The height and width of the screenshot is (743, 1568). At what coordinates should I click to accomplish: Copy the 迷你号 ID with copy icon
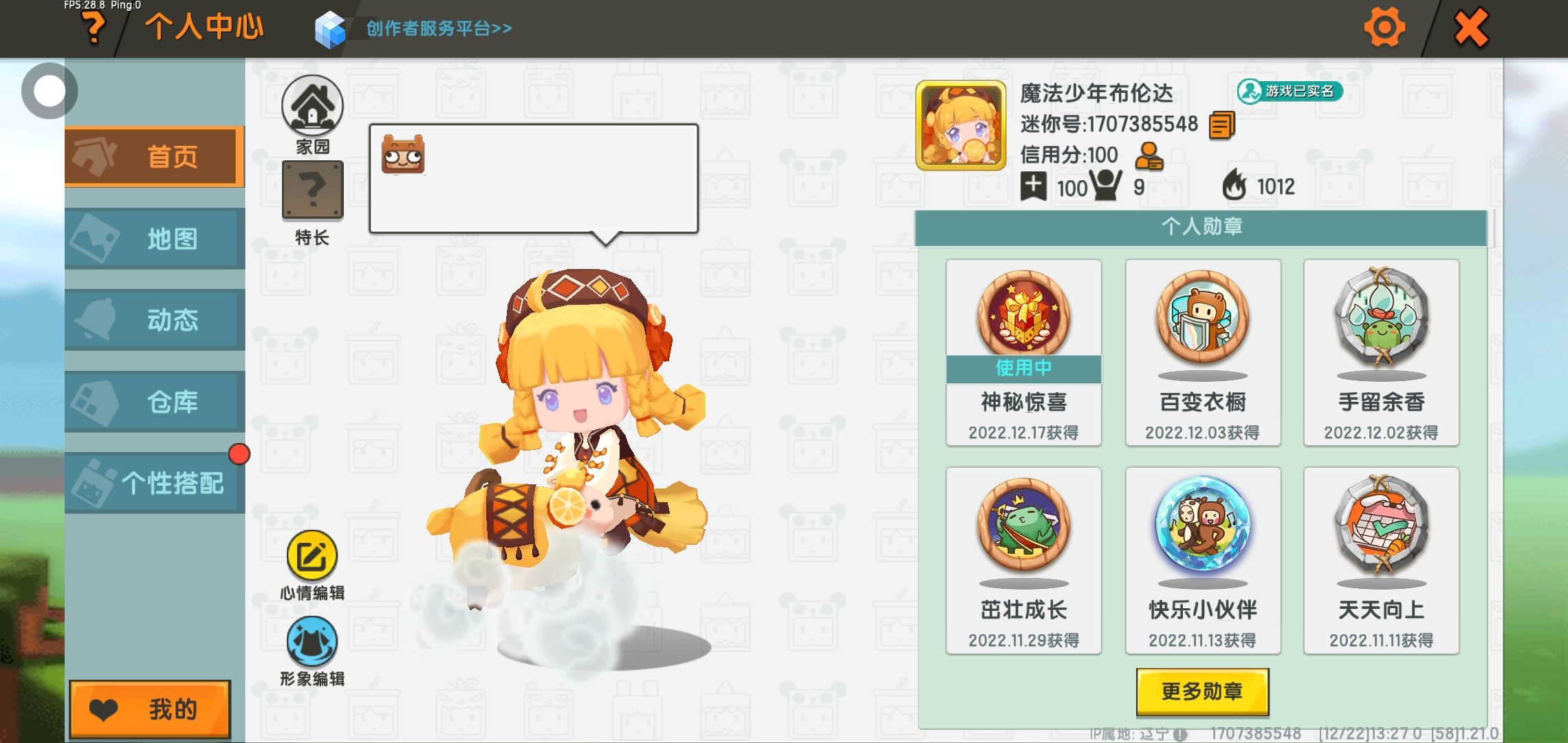click(1222, 125)
